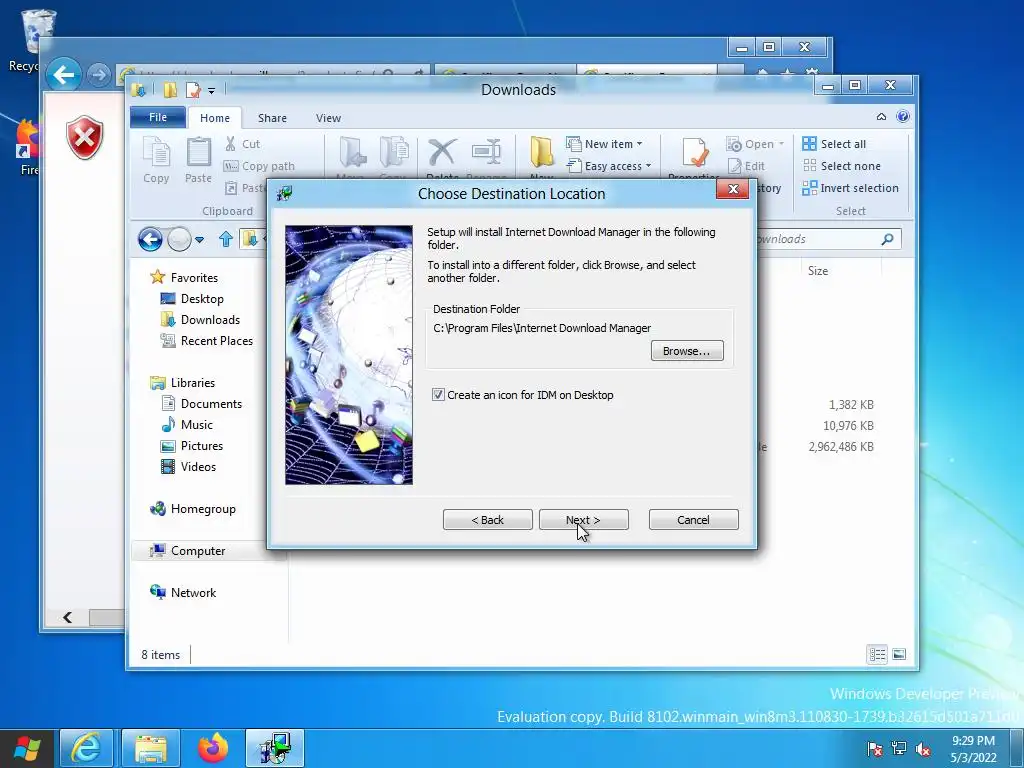The image size is (1024, 768).
Task: Open recent locations dropdown arrow in explorer
Action: tap(199, 240)
